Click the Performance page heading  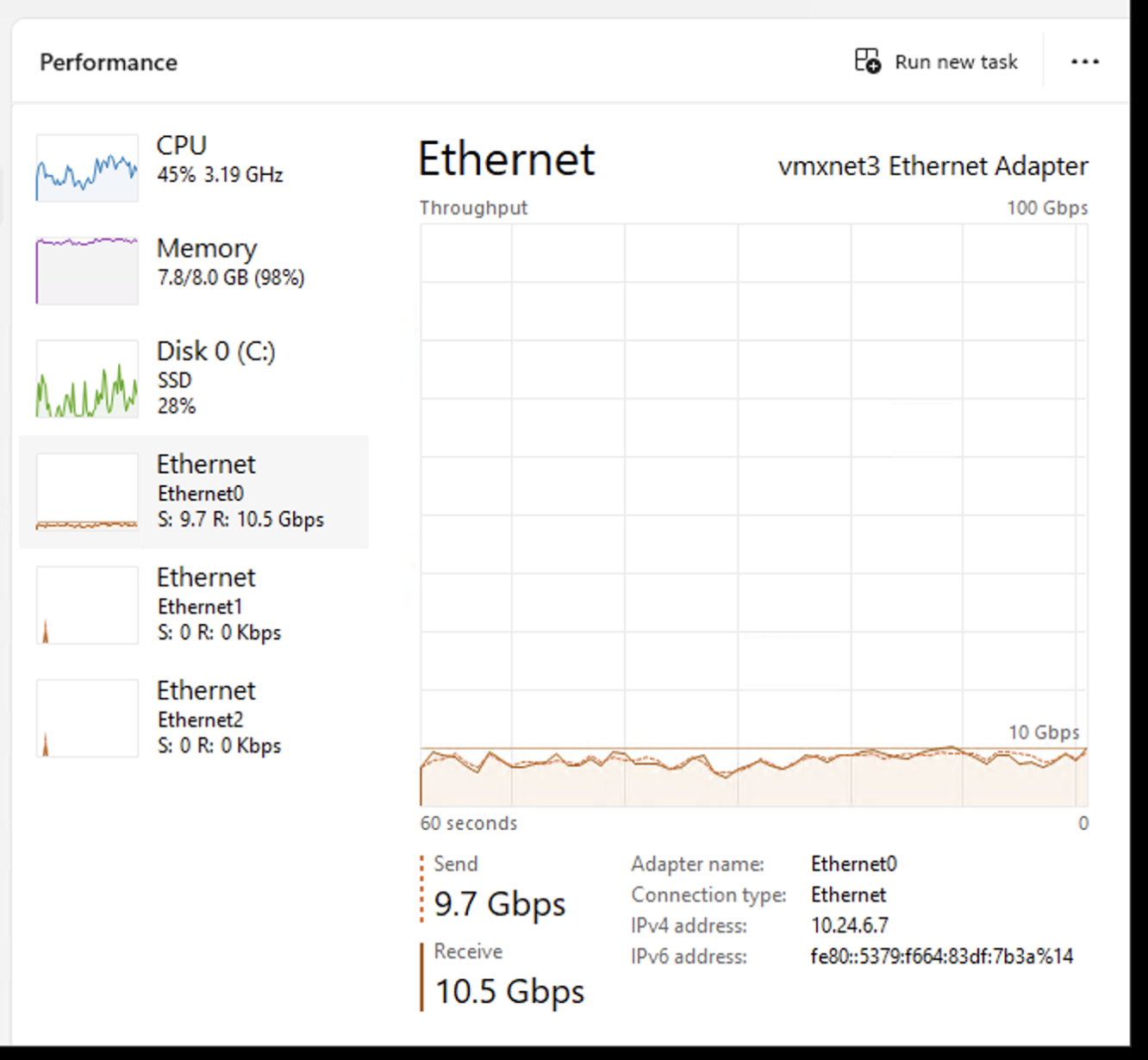(109, 62)
